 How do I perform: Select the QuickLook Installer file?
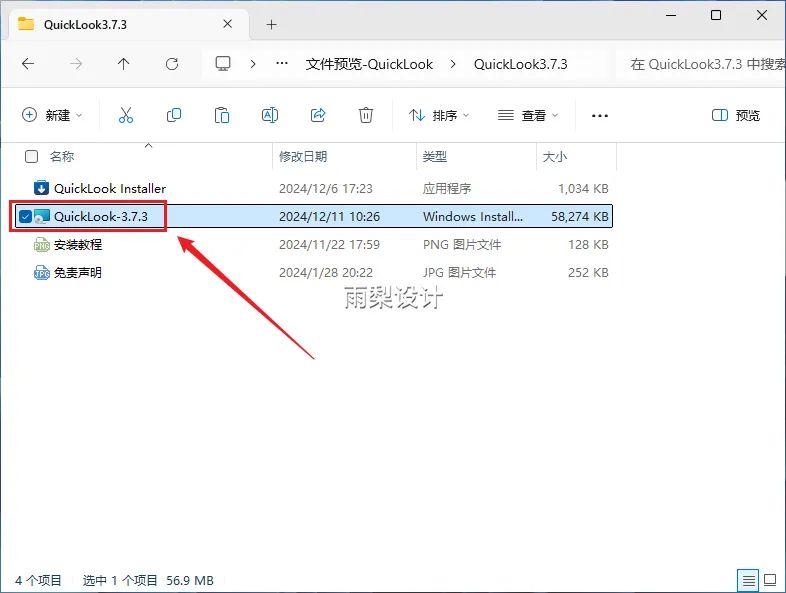(110, 188)
